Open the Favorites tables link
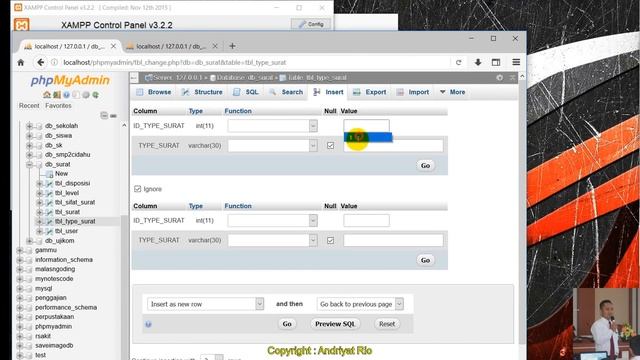640x360 pixels. [x=58, y=106]
